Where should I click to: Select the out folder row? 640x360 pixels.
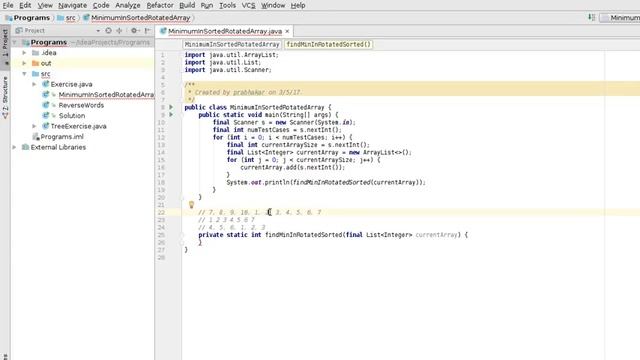pos(83,63)
